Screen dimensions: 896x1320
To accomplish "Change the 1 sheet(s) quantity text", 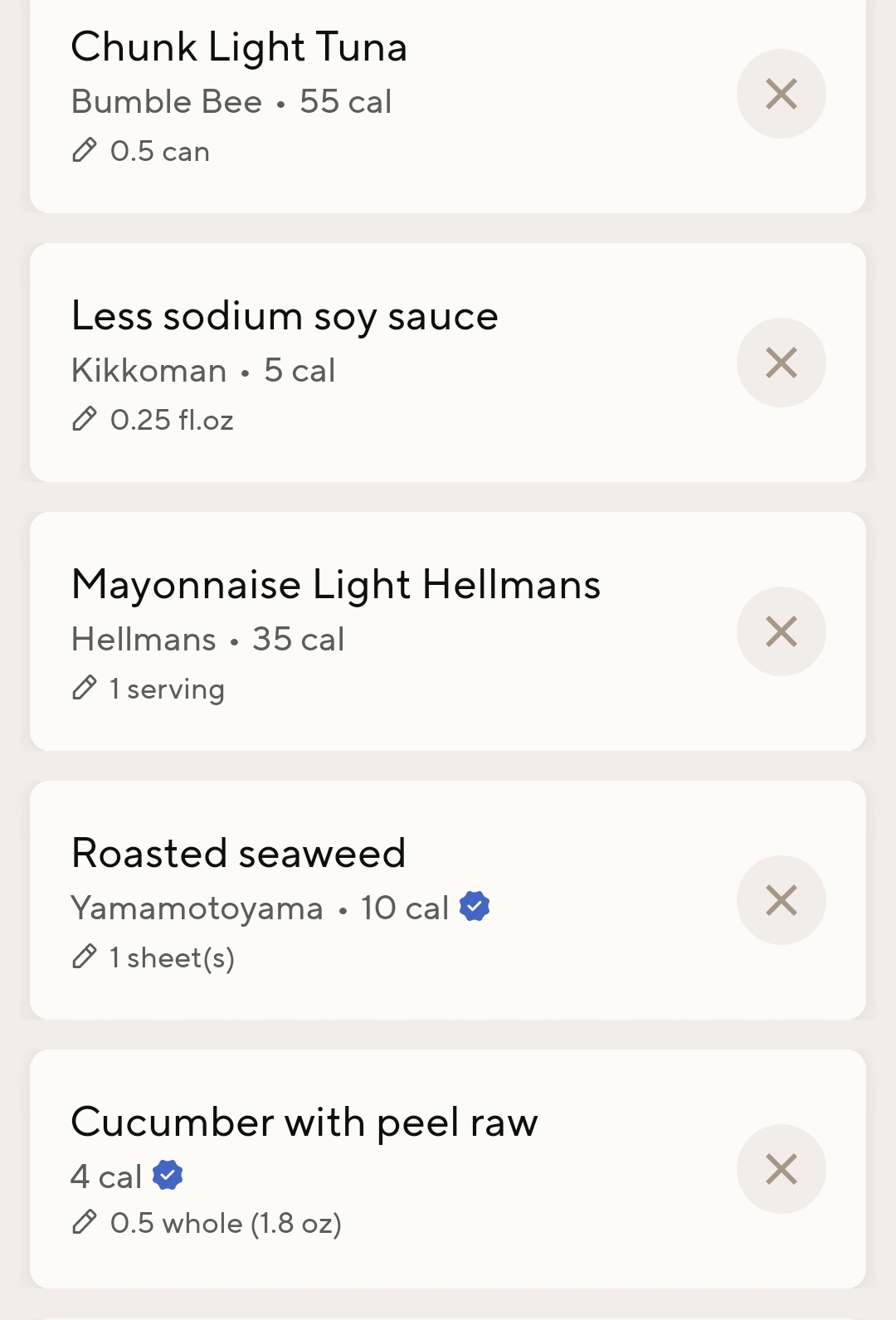I will pos(173,958).
